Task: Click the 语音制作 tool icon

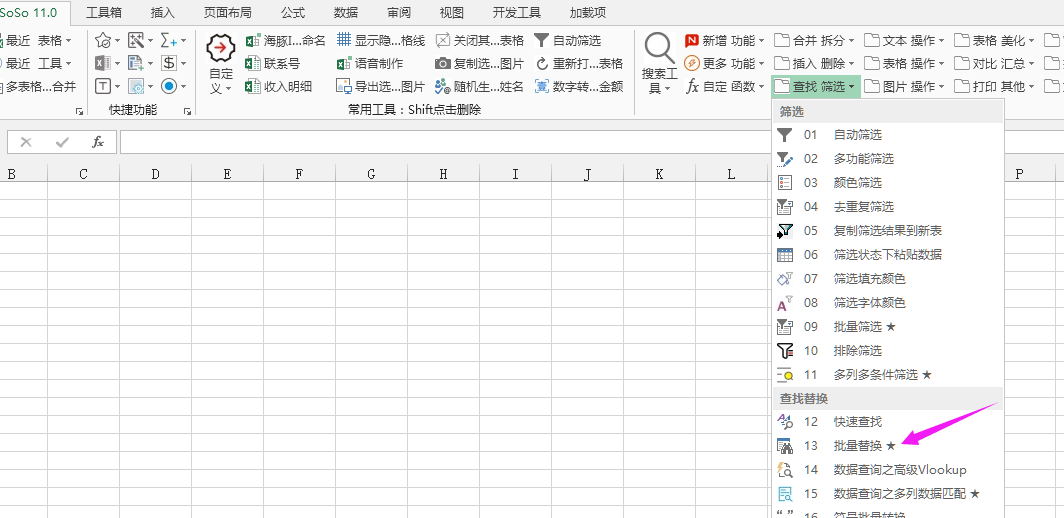Action: [344, 64]
